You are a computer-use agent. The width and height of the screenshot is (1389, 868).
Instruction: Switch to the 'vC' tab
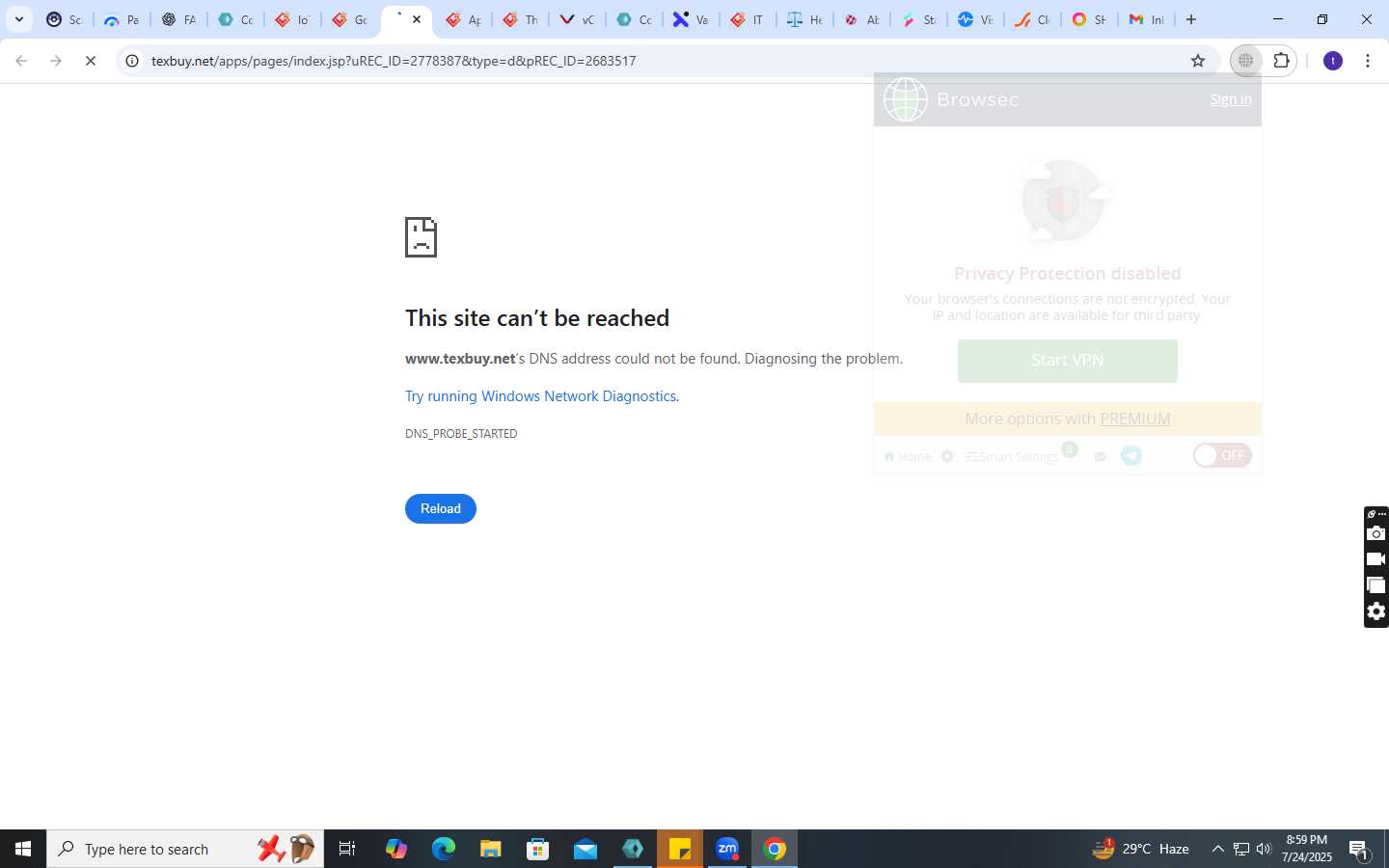click(x=578, y=19)
